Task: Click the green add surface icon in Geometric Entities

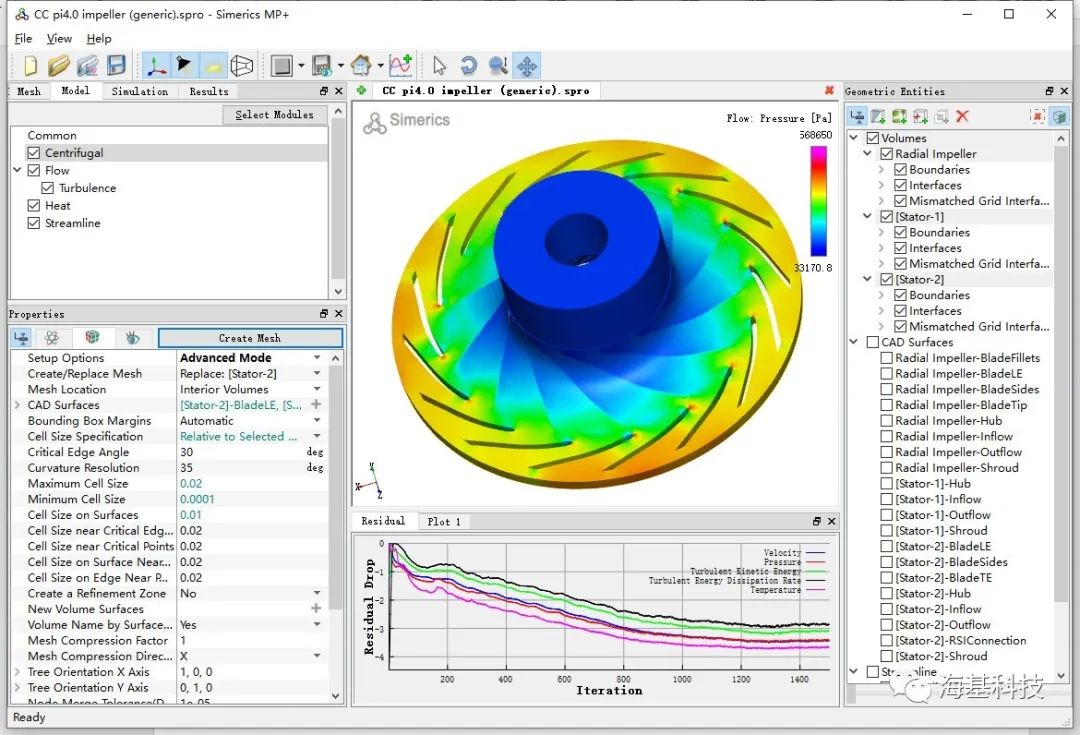Action: pyautogui.click(x=899, y=116)
